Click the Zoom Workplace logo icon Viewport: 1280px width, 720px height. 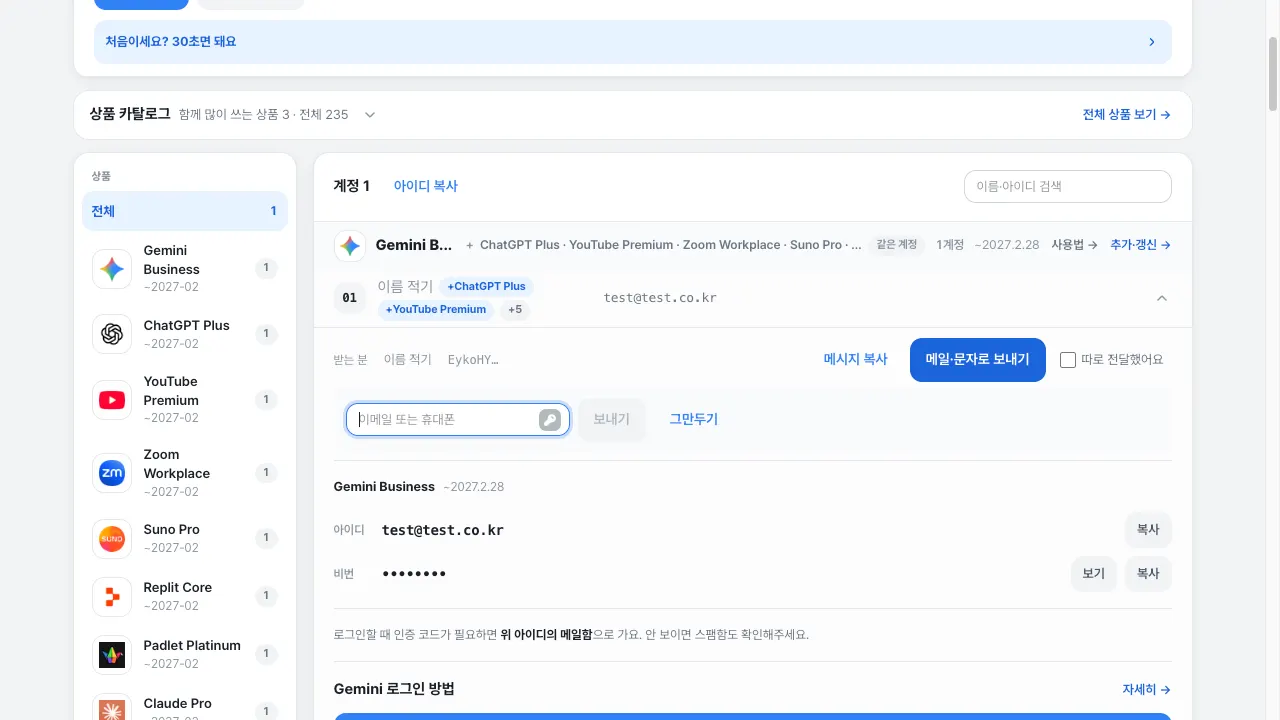click(x=112, y=473)
